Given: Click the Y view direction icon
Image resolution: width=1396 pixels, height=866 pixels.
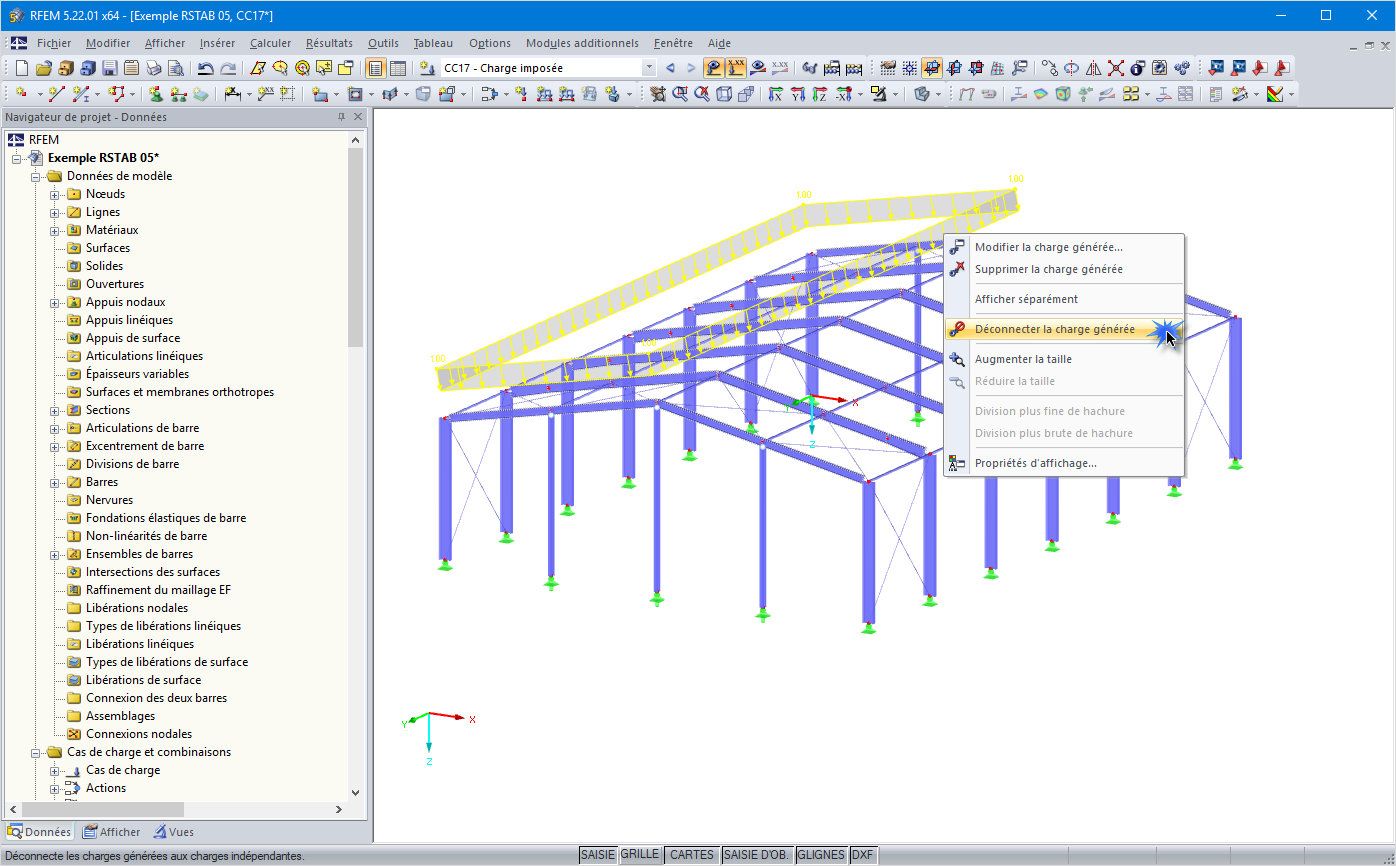Looking at the screenshot, I should pyautogui.click(x=798, y=94).
